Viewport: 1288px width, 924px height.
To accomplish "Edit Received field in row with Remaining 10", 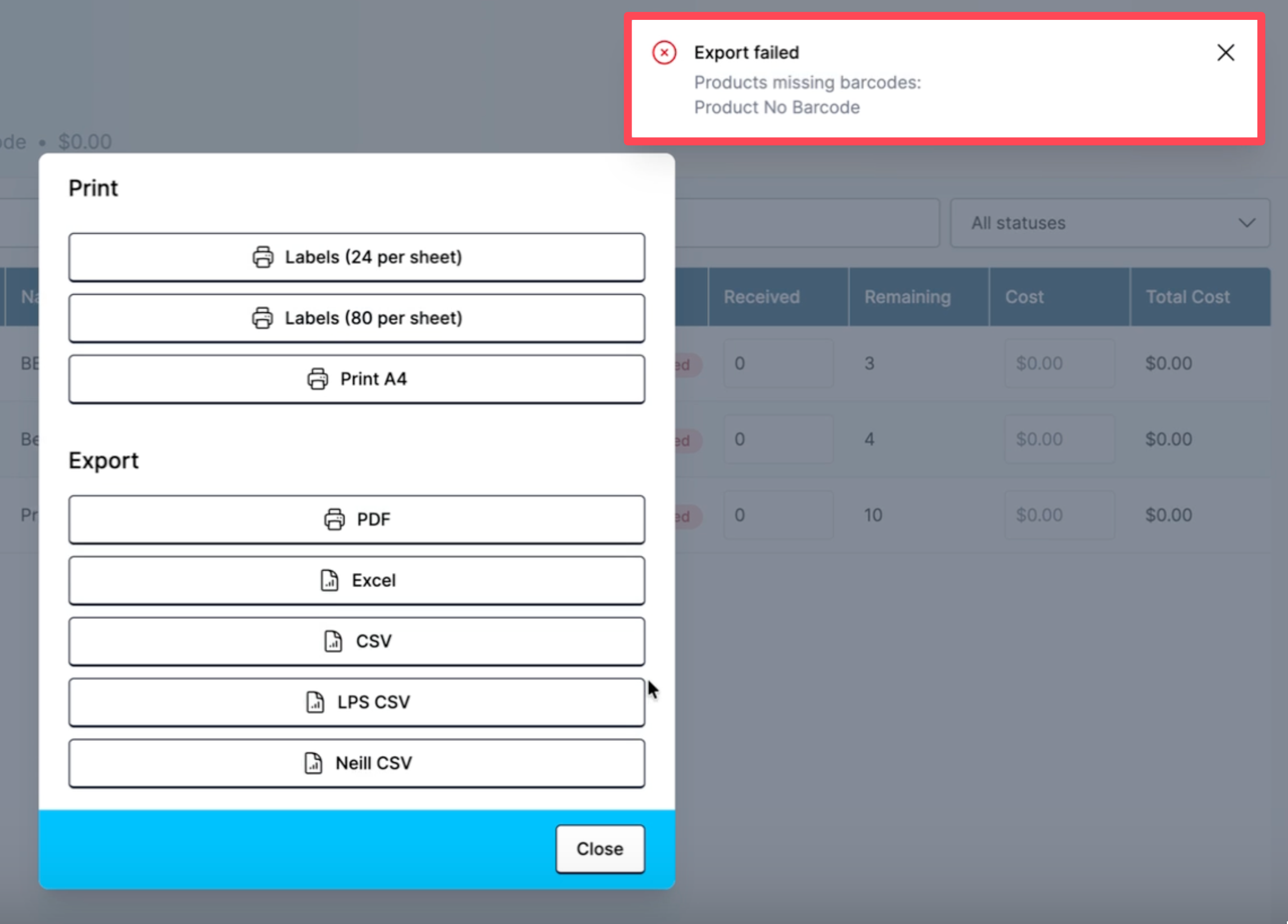I will click(779, 515).
